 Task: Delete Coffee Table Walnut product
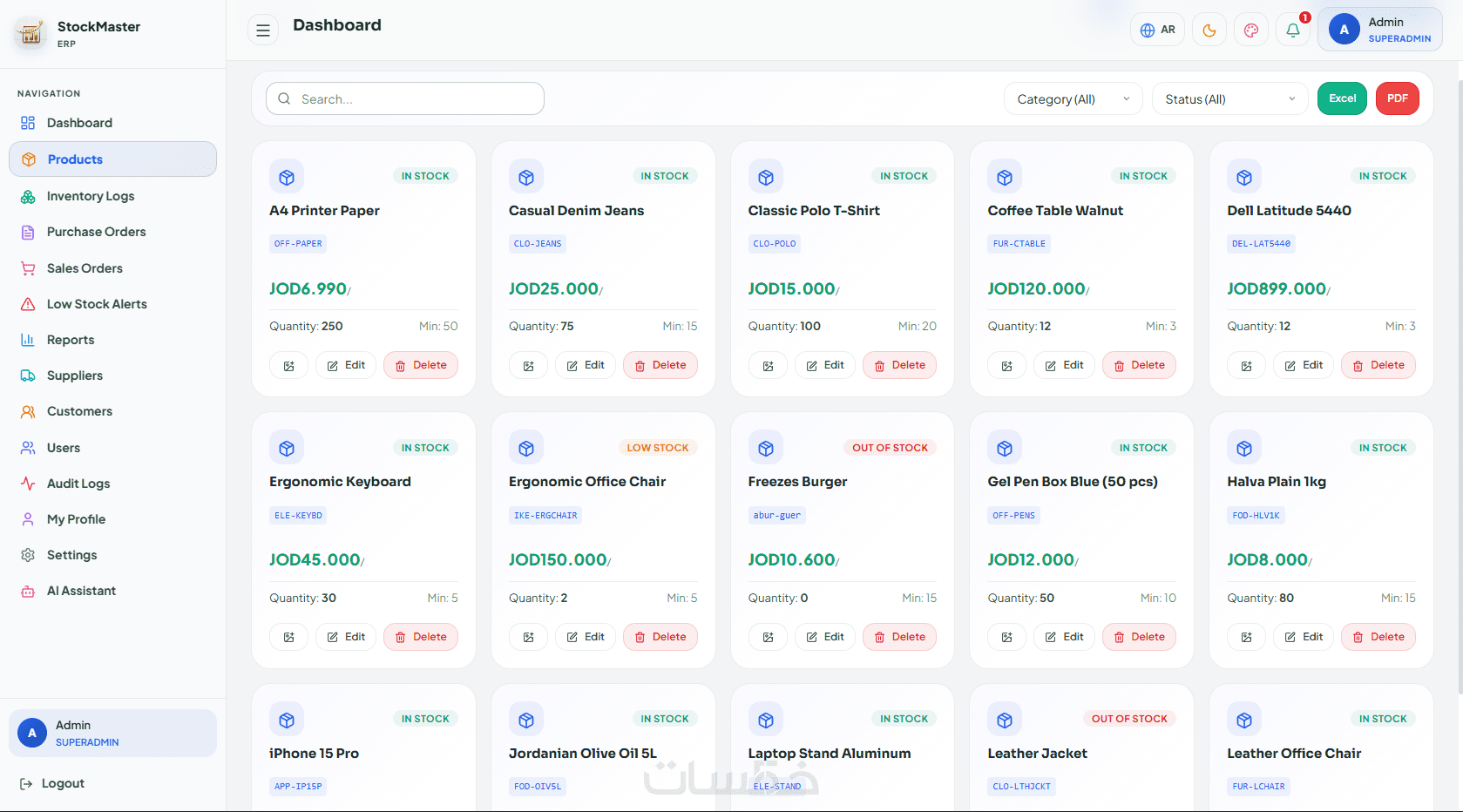click(1139, 365)
